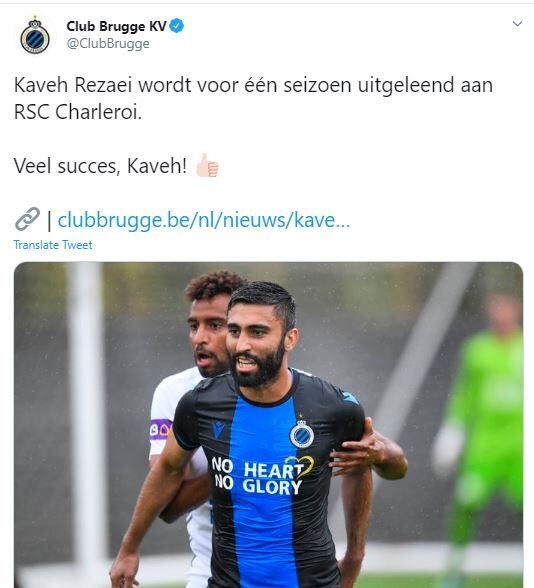Visit the @ClubBrugge handle
The height and width of the screenshot is (588, 534).
point(108,44)
